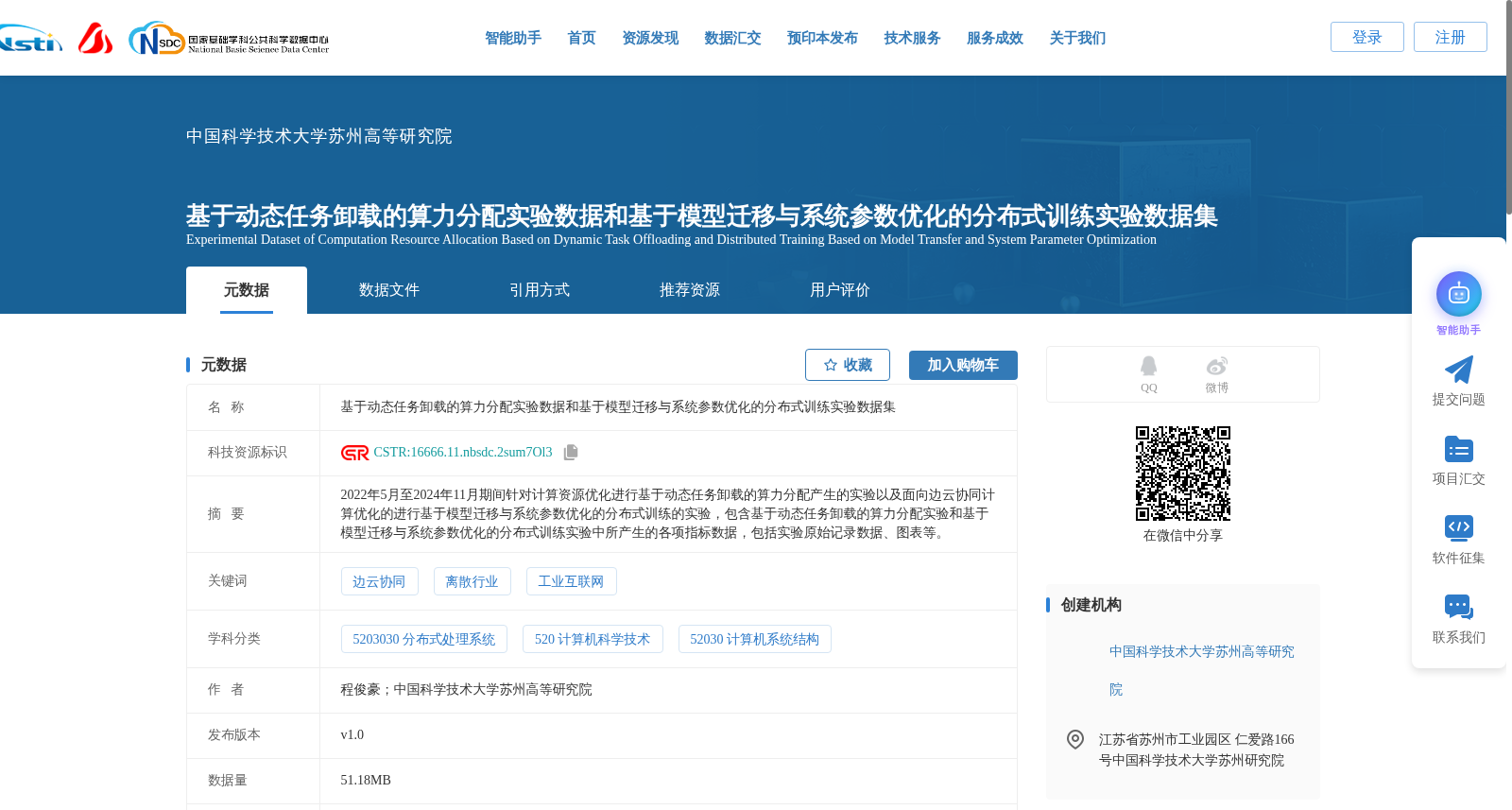Click the version value v1.0

pyautogui.click(x=352, y=735)
